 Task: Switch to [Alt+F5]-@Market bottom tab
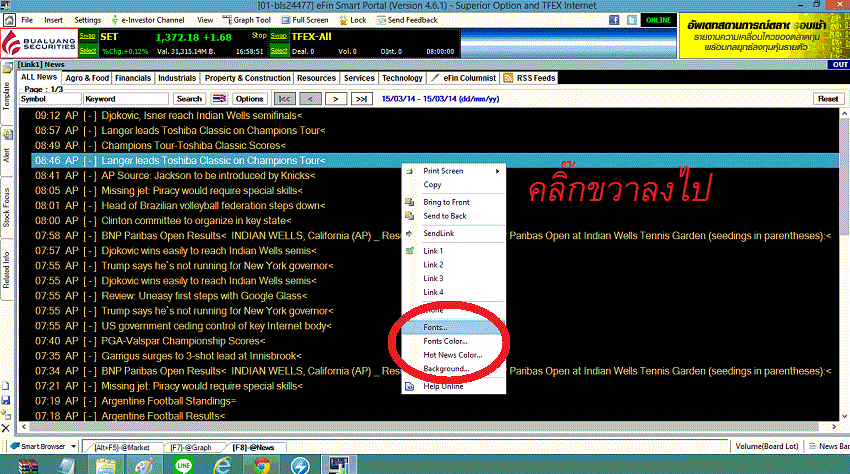point(122,447)
